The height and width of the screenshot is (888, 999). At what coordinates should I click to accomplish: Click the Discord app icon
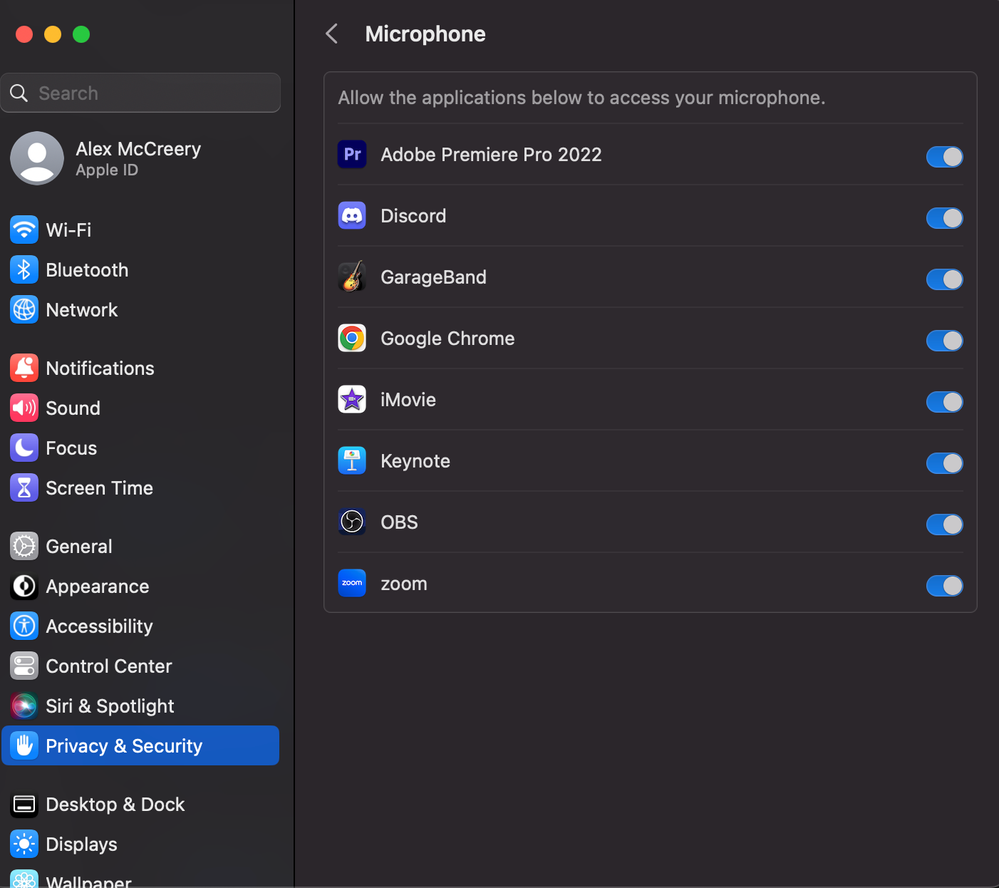352,216
